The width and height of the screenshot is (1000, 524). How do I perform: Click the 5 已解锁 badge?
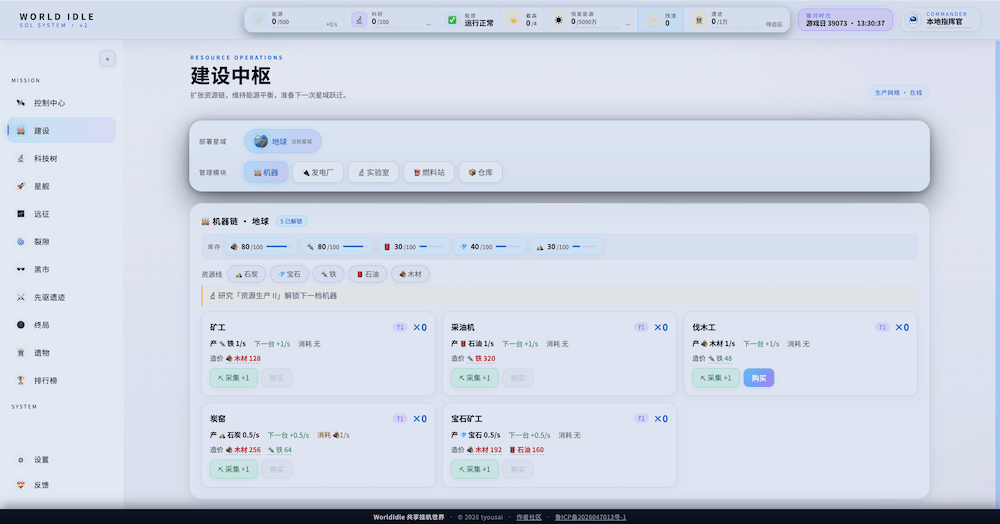pos(291,221)
